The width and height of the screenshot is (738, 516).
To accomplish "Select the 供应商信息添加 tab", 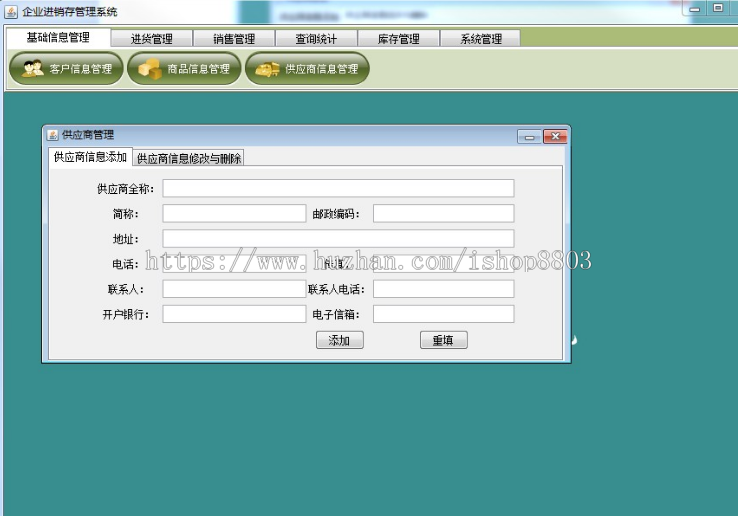I will tap(90, 157).
